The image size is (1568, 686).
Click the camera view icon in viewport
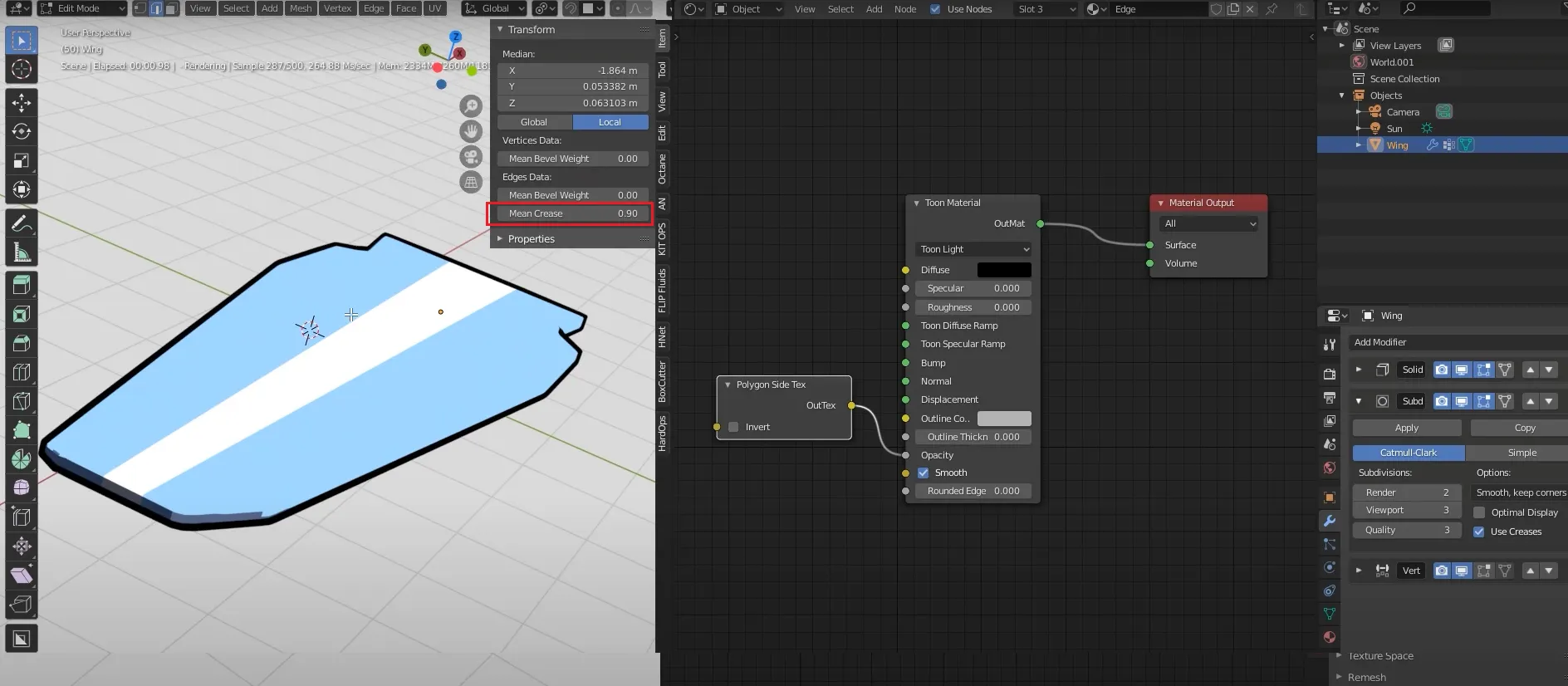(x=471, y=157)
